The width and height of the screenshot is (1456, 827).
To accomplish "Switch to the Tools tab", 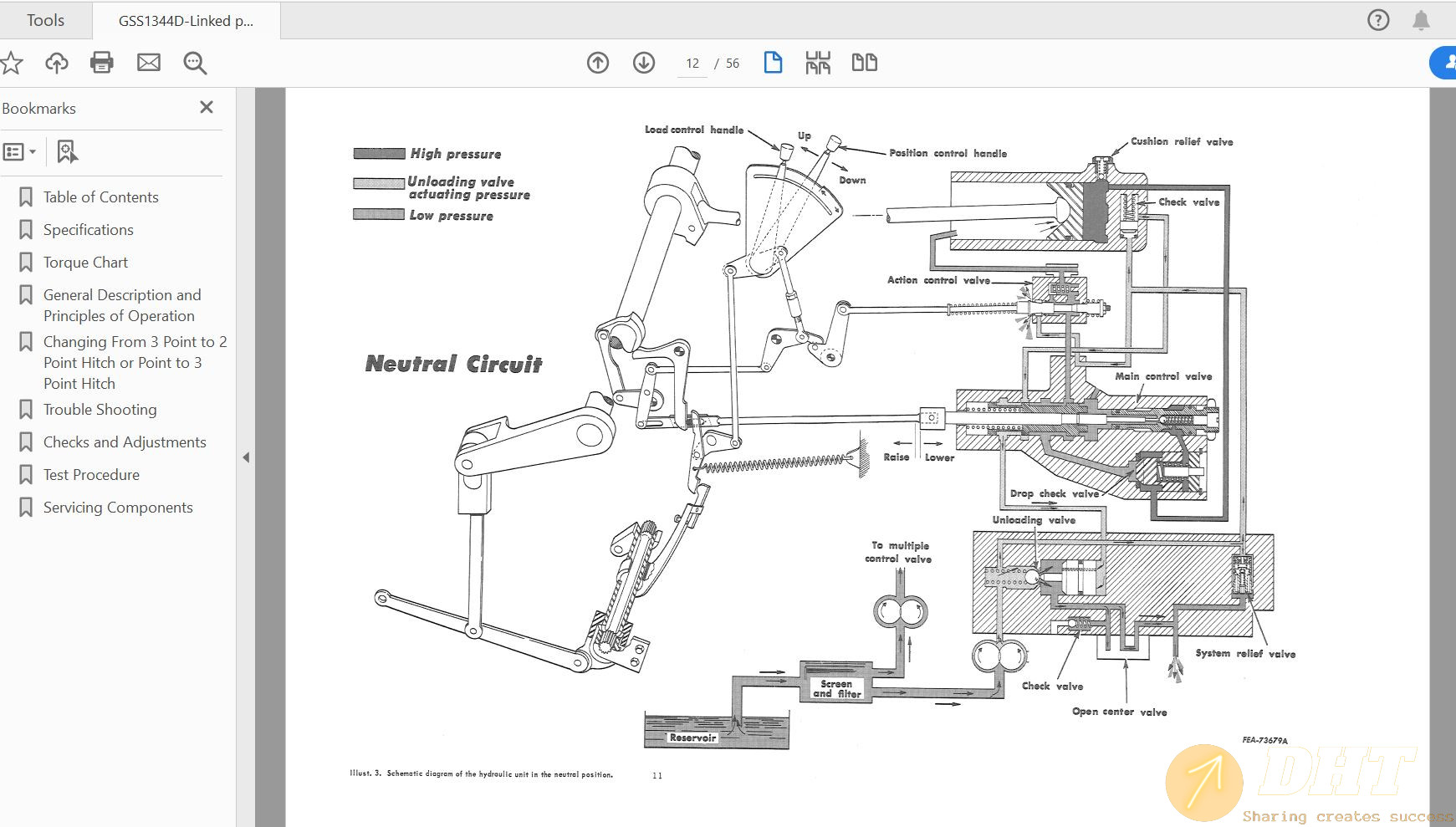I will click(x=45, y=20).
